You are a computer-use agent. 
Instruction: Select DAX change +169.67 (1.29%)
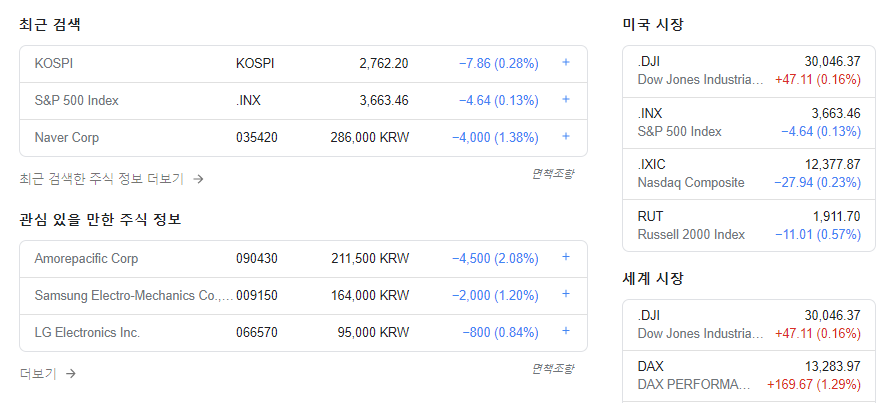(814, 385)
